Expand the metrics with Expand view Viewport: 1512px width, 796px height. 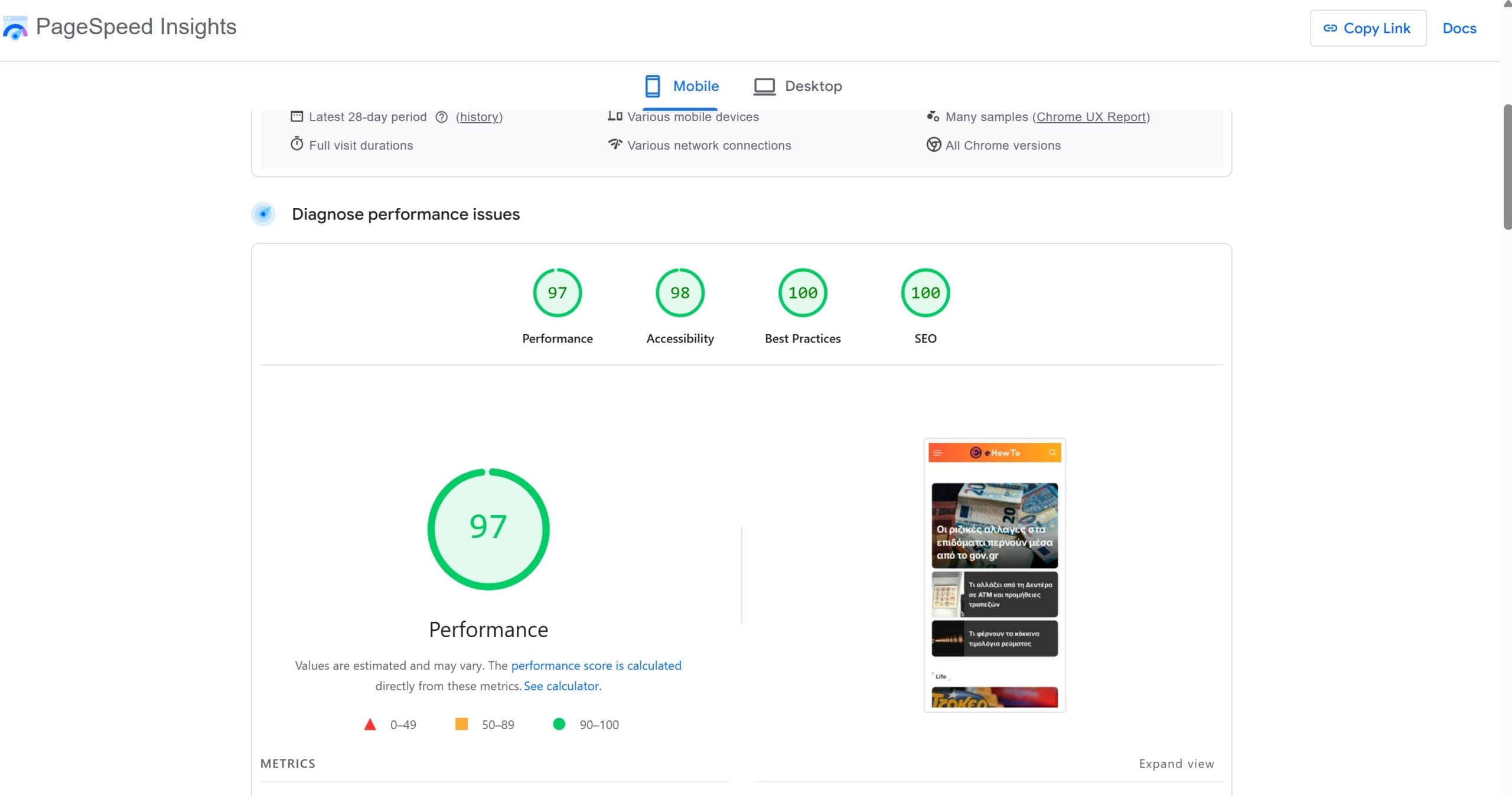point(1176,763)
